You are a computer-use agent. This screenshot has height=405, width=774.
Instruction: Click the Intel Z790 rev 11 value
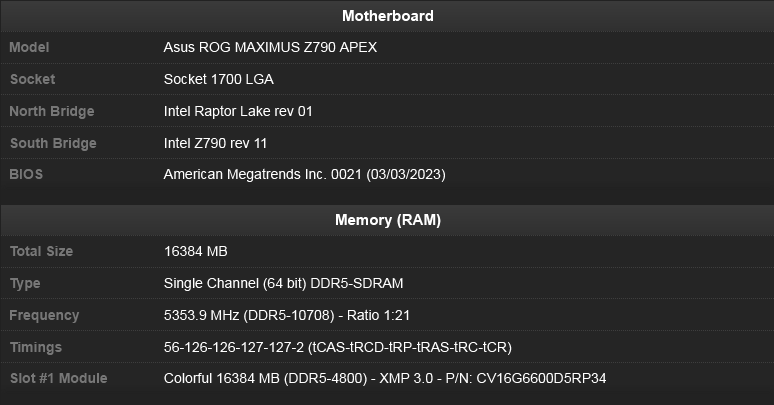click(215, 143)
